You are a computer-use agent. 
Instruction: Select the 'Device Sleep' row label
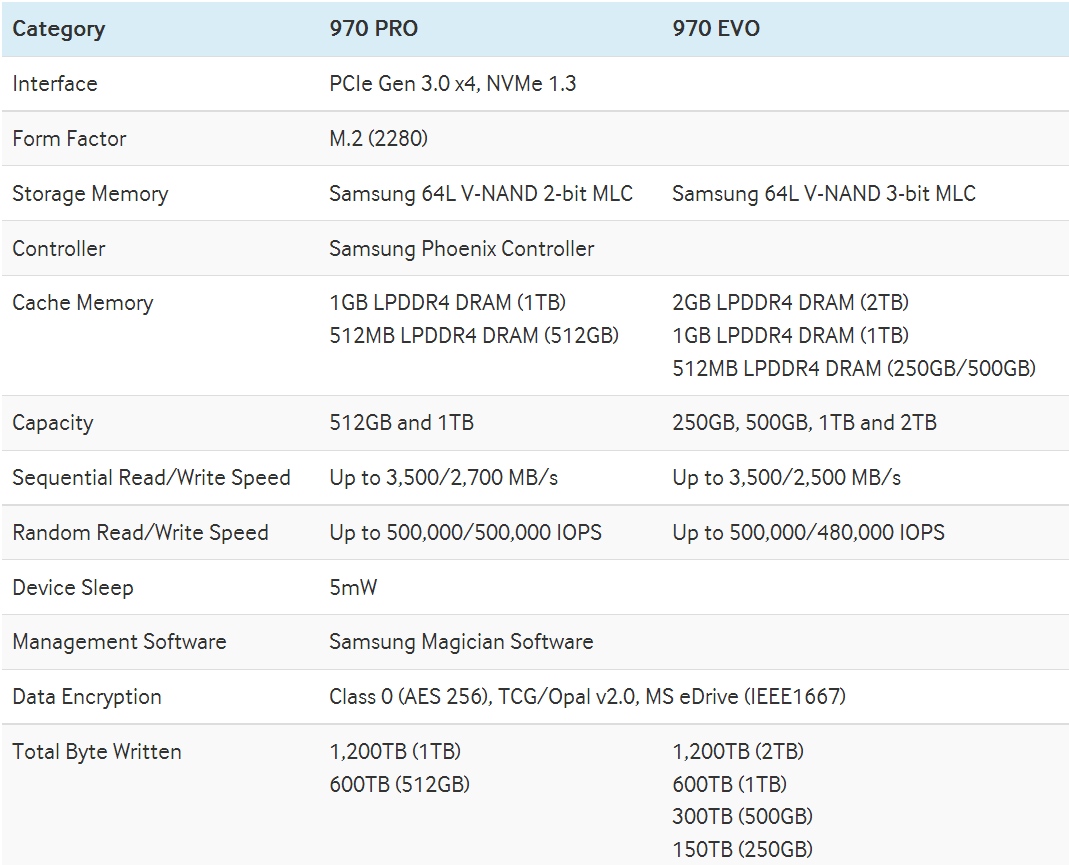(x=73, y=588)
